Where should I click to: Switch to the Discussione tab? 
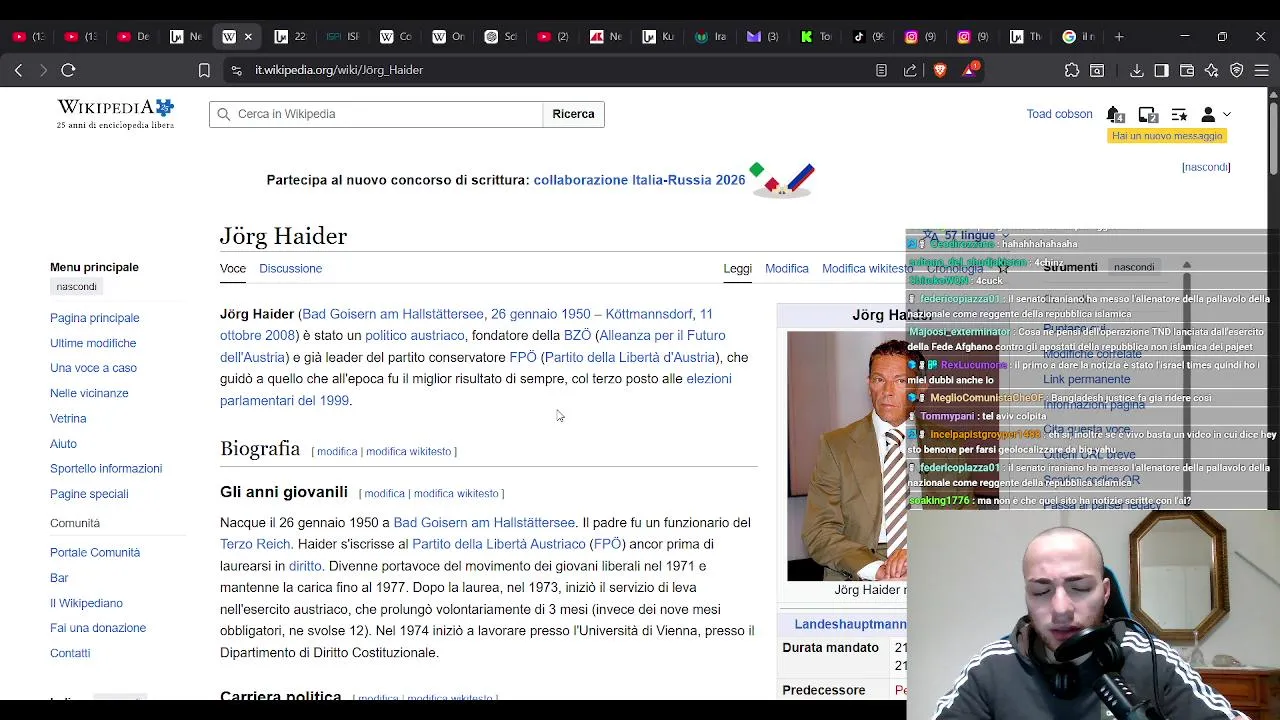point(290,268)
